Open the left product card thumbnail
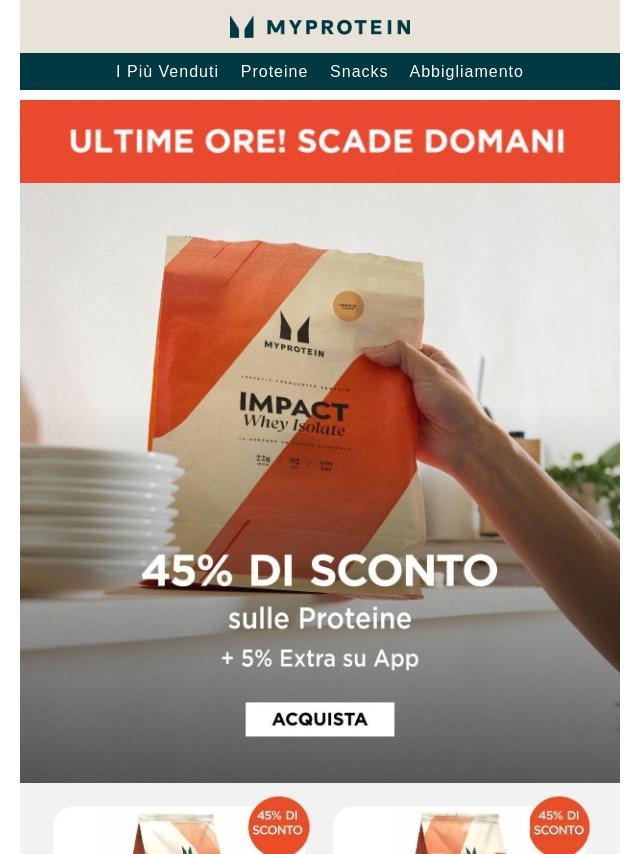 click(x=174, y=833)
